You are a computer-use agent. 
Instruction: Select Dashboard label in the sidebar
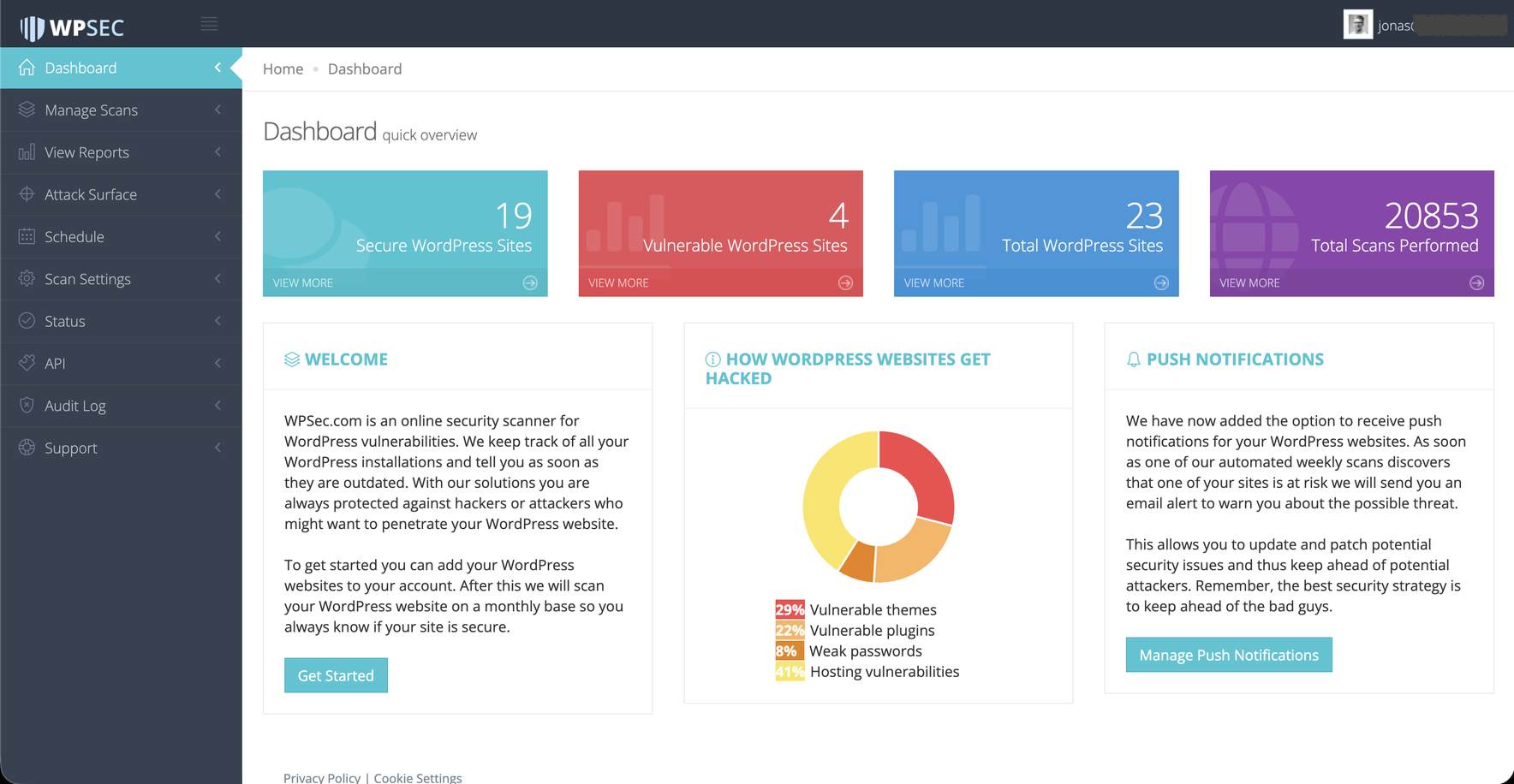click(x=80, y=68)
